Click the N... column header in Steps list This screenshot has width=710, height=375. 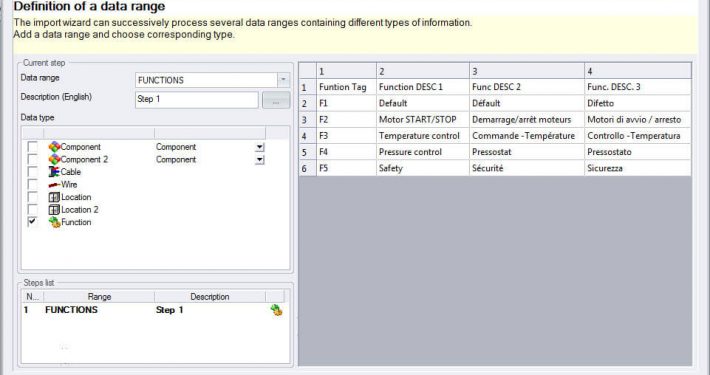pyautogui.click(x=33, y=297)
